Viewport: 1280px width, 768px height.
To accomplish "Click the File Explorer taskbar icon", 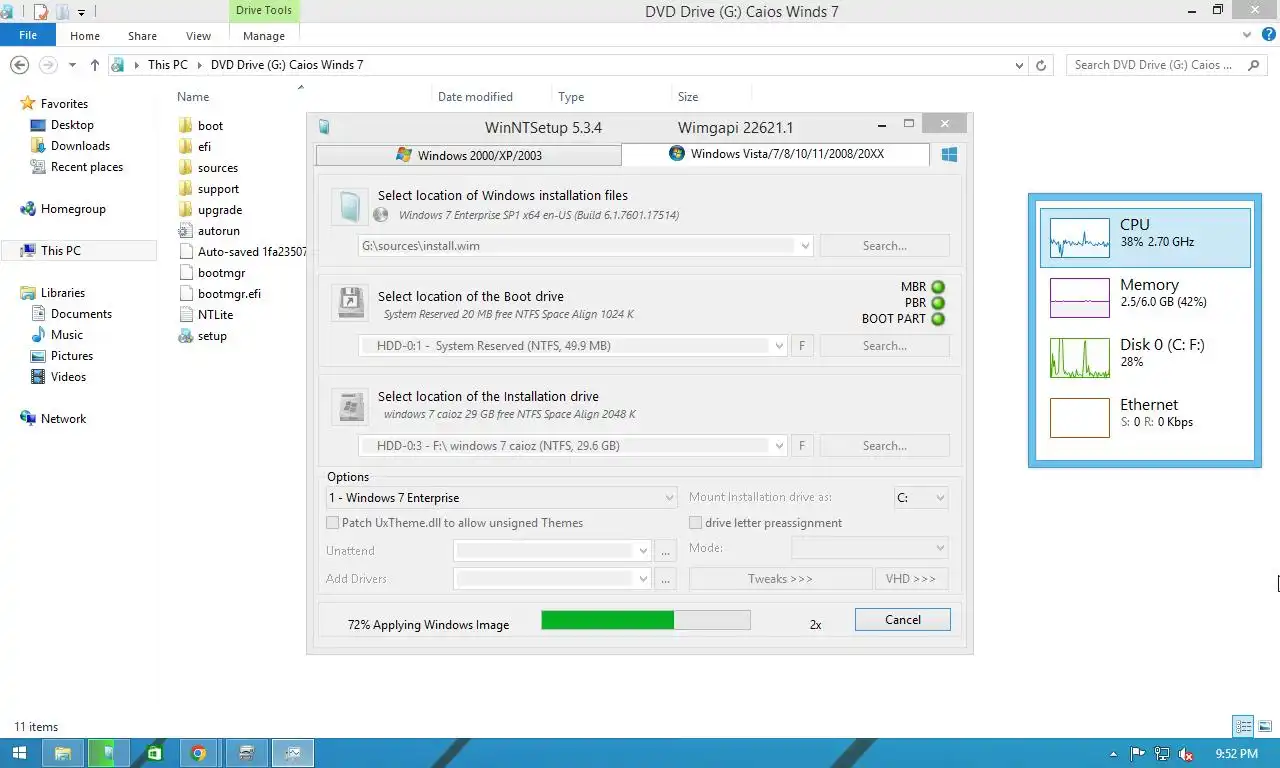I will click(x=62, y=753).
